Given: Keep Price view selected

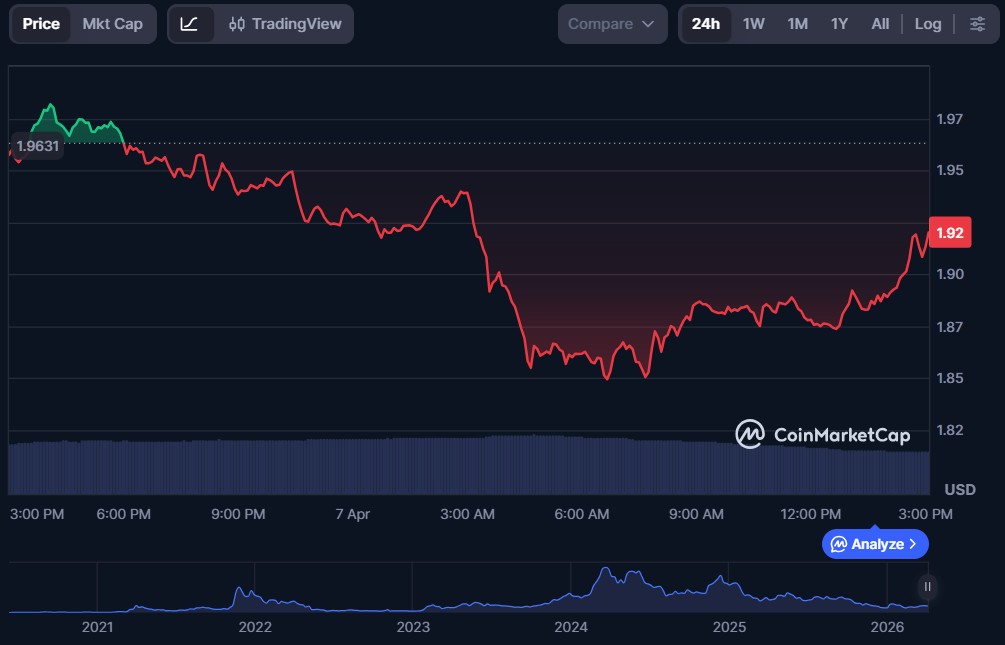Looking at the screenshot, I should pos(40,23).
